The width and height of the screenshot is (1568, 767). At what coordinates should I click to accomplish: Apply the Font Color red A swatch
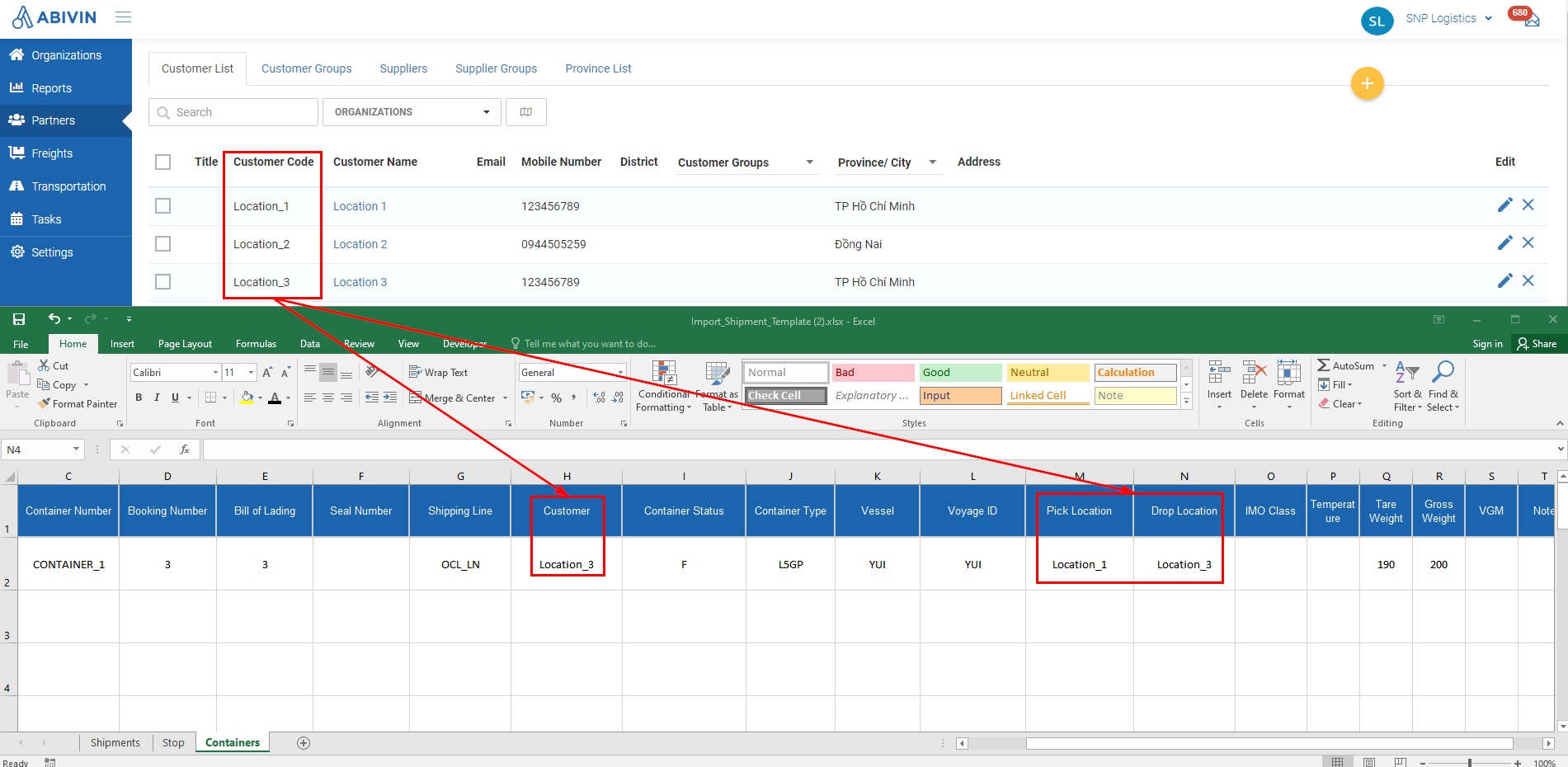pos(275,398)
